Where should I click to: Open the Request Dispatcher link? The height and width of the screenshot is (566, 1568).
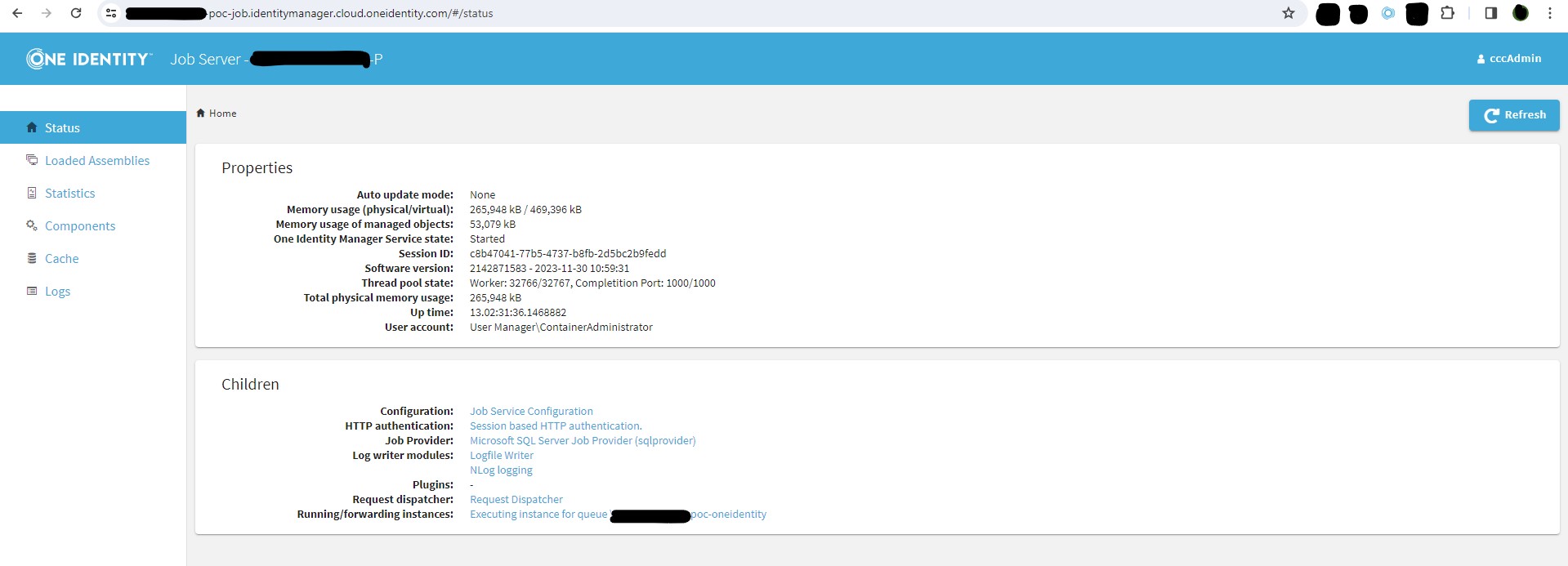click(516, 500)
